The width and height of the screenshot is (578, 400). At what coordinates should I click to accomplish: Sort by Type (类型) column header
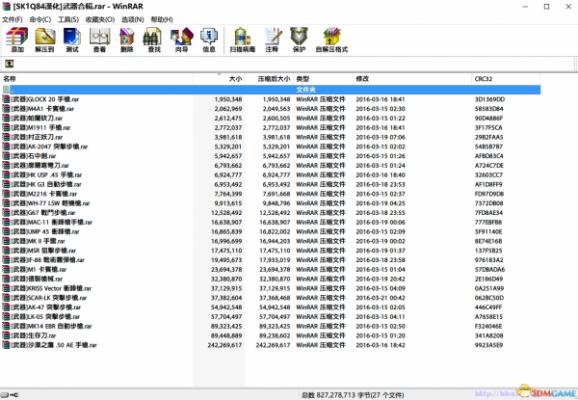point(323,79)
